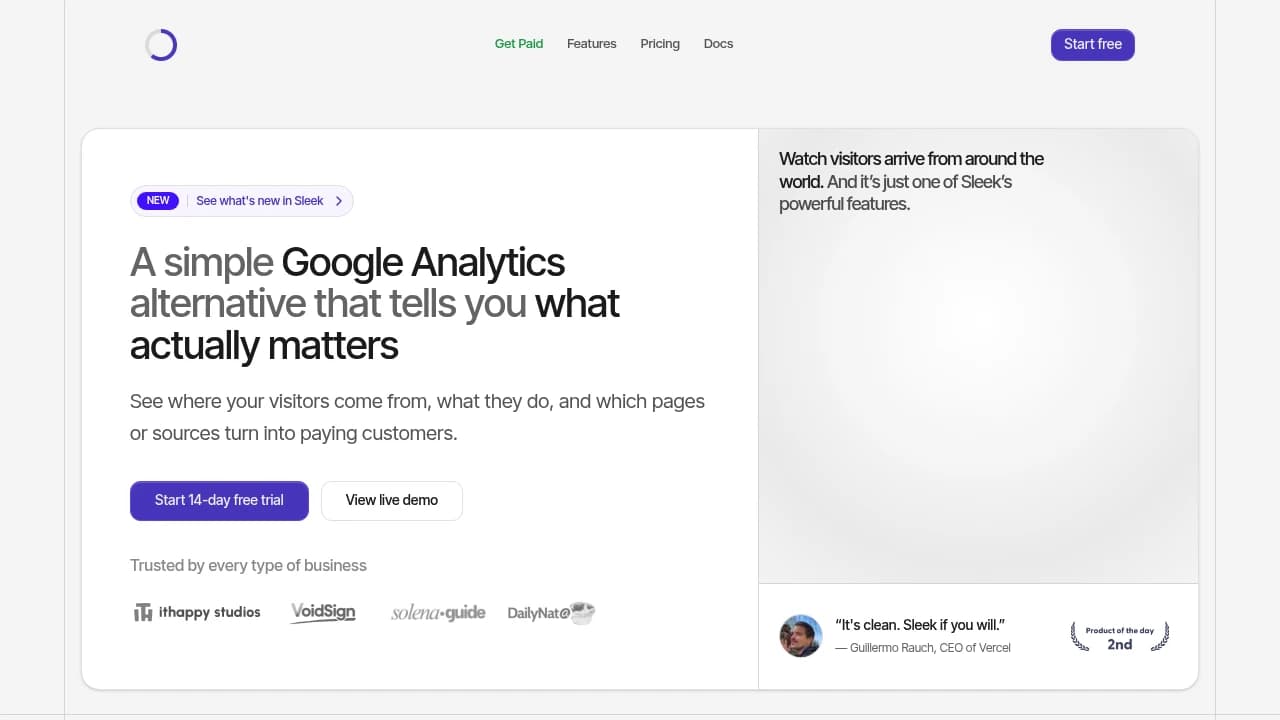Click the View live demo button

392,501
